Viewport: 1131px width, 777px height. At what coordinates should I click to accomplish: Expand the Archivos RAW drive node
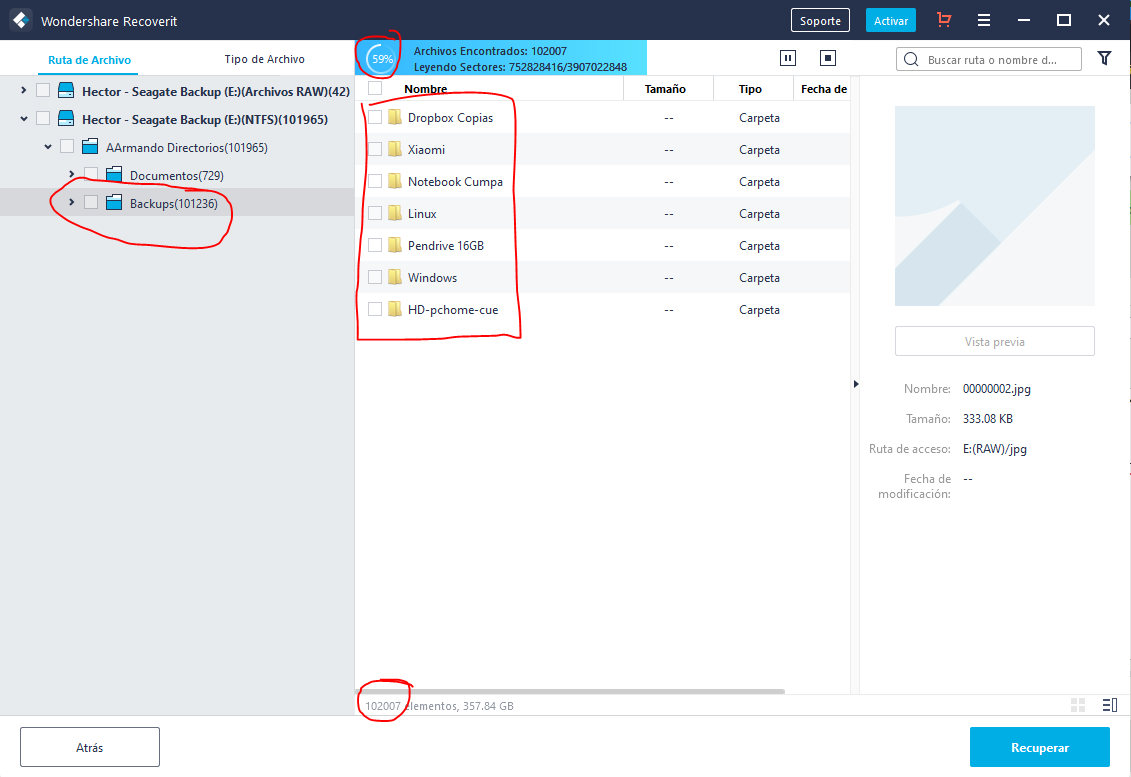[24, 90]
